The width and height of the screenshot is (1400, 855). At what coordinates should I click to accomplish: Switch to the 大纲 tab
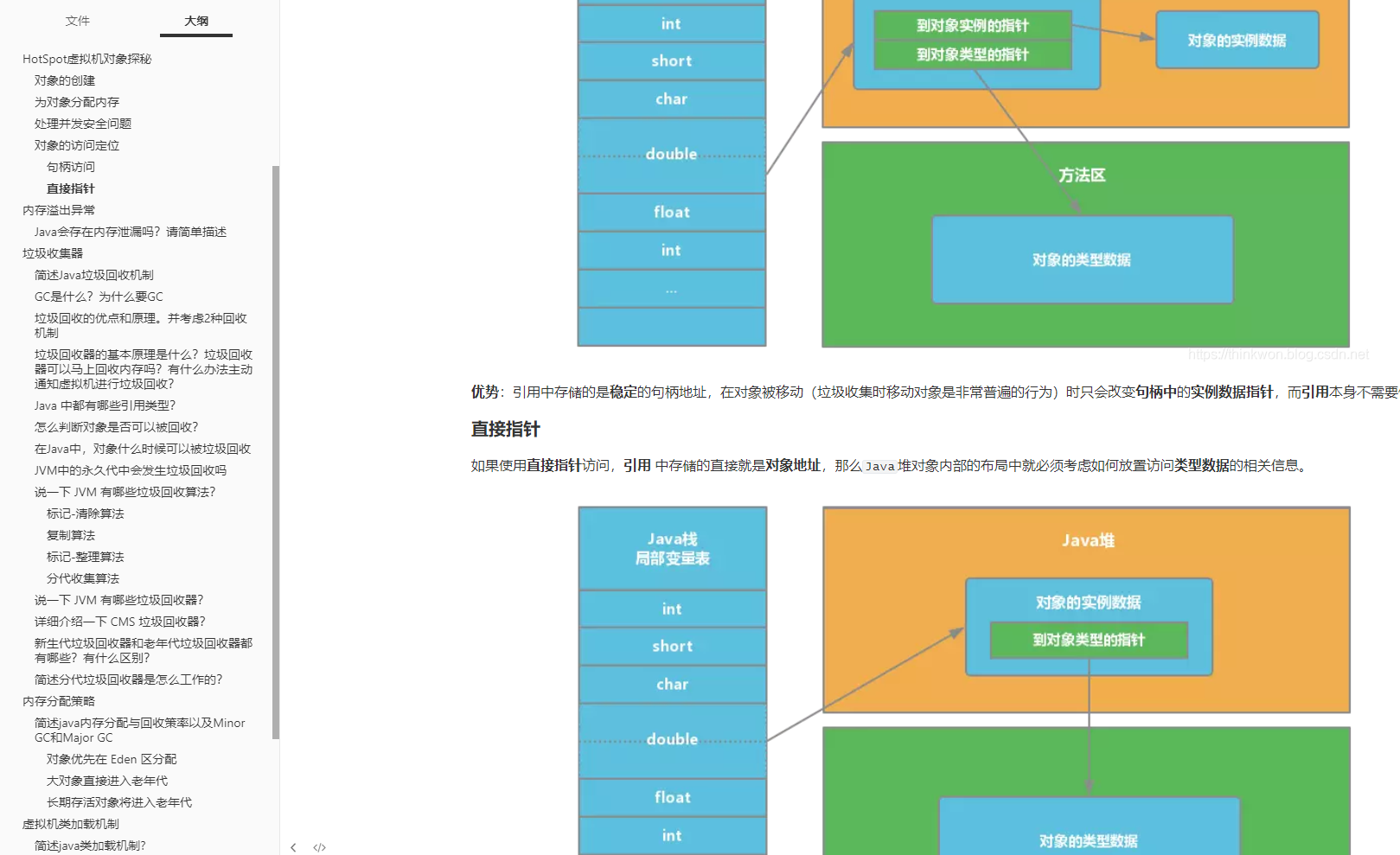pyautogui.click(x=195, y=21)
